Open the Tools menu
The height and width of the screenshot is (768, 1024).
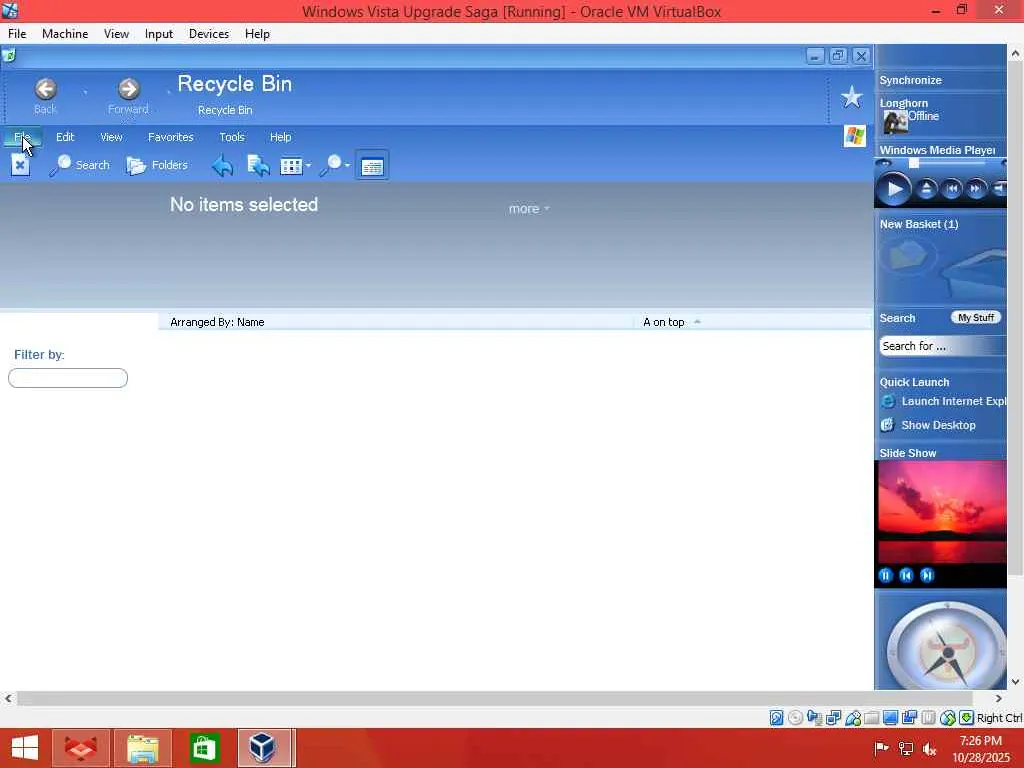[232, 137]
